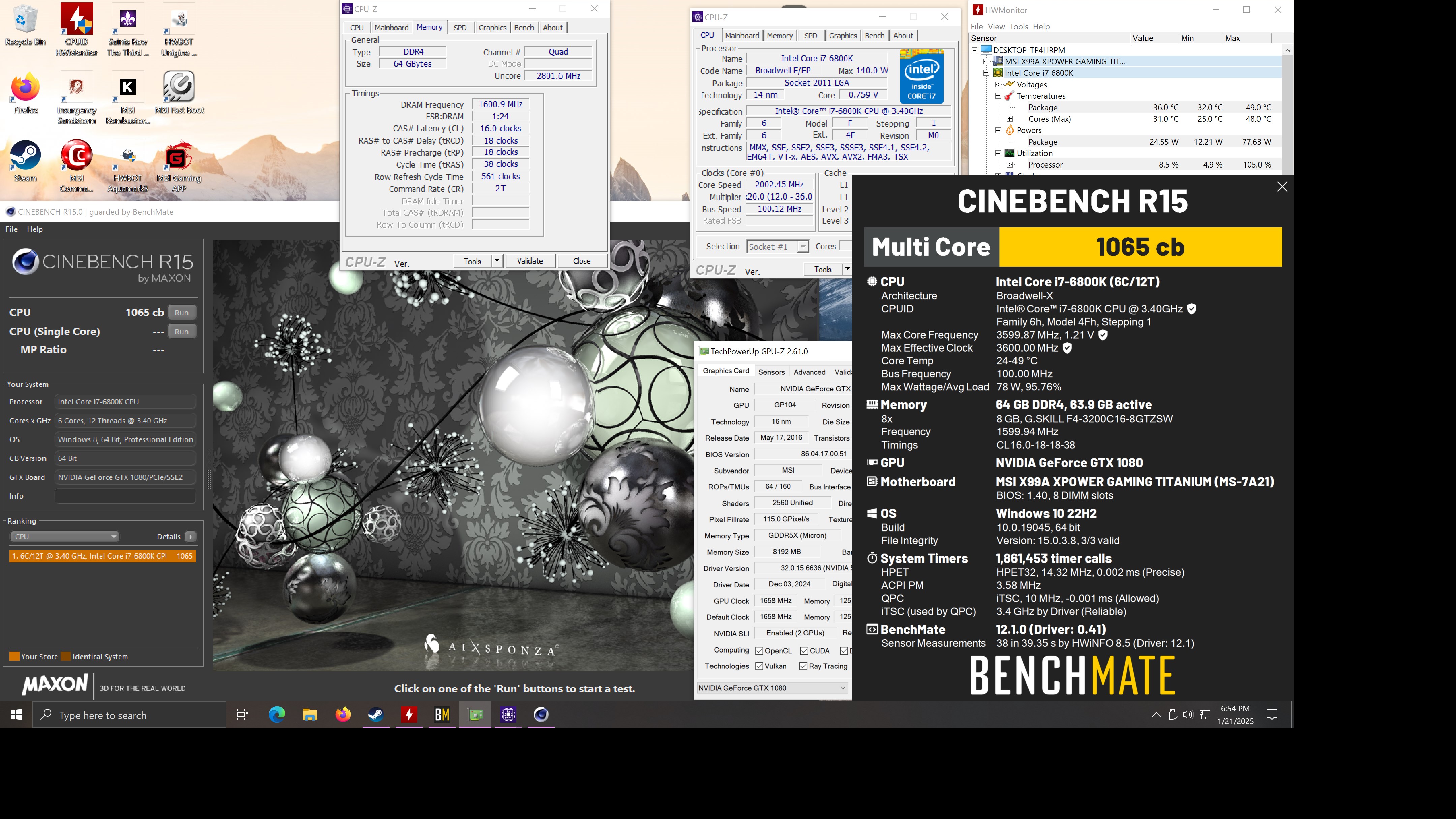Select Saints Row The Third desktop shortcut
This screenshot has height=819, width=1456.
[128, 29]
